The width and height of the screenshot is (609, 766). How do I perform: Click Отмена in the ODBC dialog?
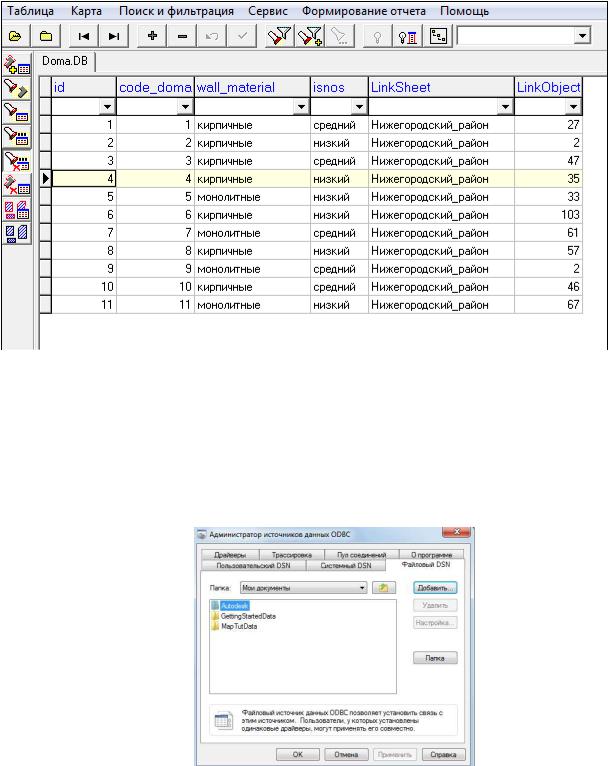click(x=346, y=754)
